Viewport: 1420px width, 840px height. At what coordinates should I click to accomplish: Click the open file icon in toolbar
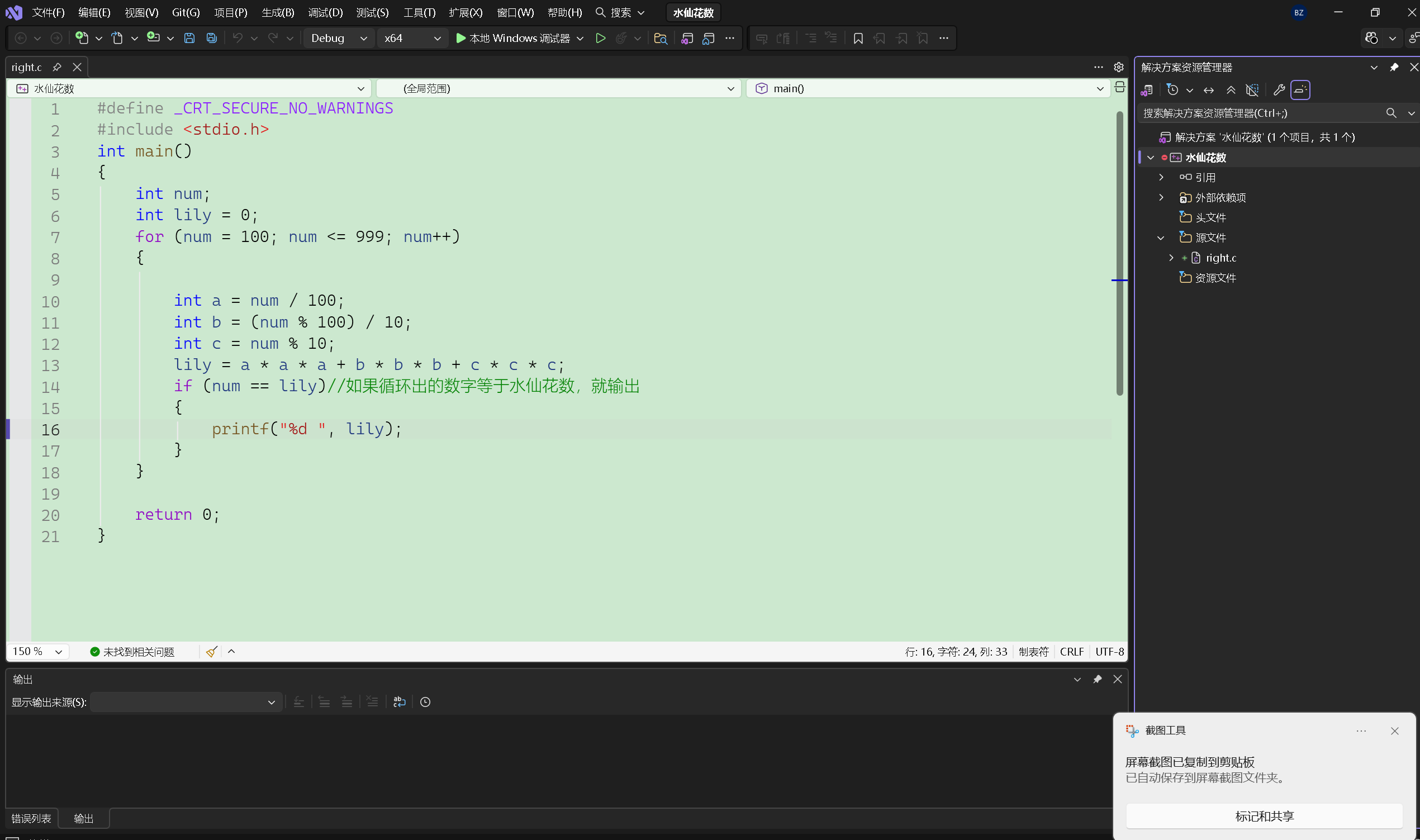tap(117, 38)
